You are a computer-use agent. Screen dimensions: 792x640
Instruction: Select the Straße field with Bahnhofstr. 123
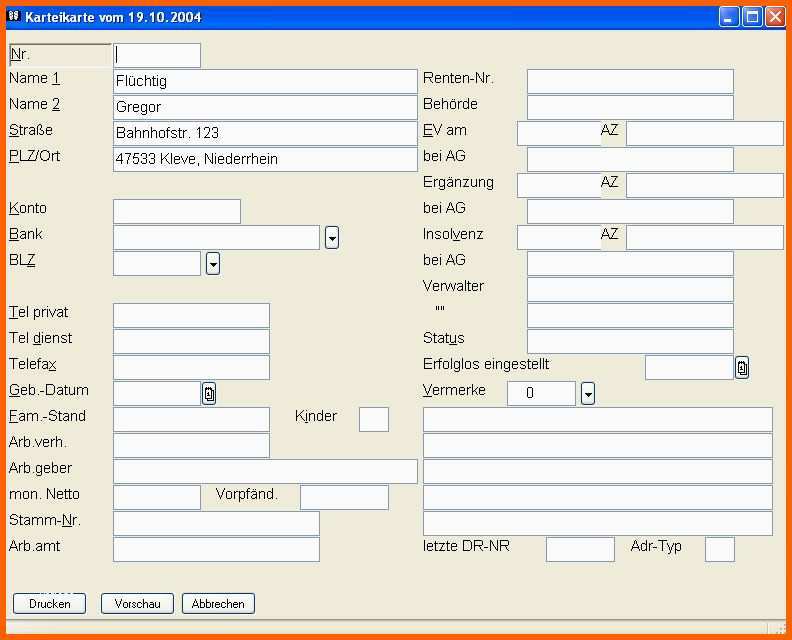coord(265,133)
